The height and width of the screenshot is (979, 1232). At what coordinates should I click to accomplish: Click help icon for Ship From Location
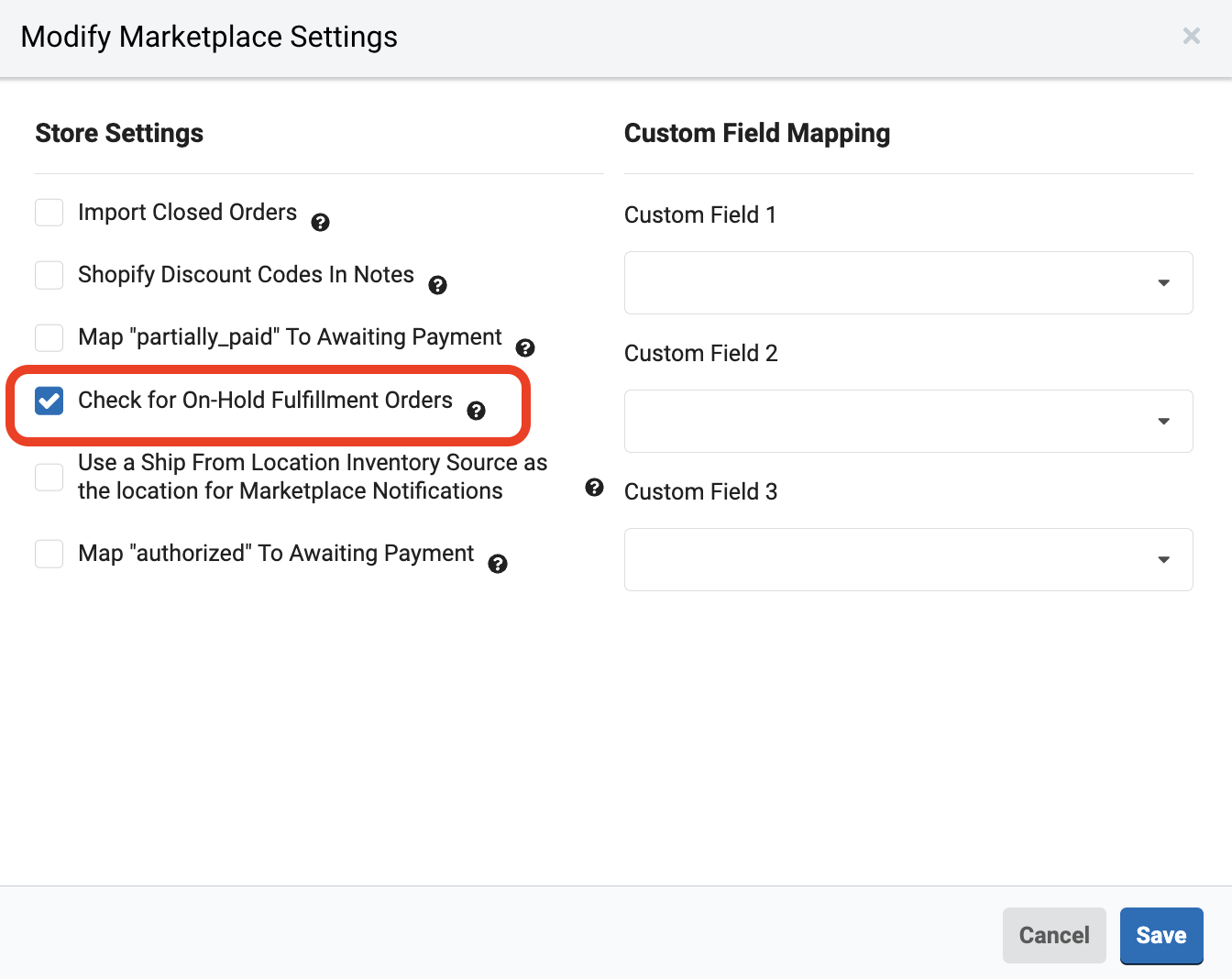pyautogui.click(x=595, y=487)
